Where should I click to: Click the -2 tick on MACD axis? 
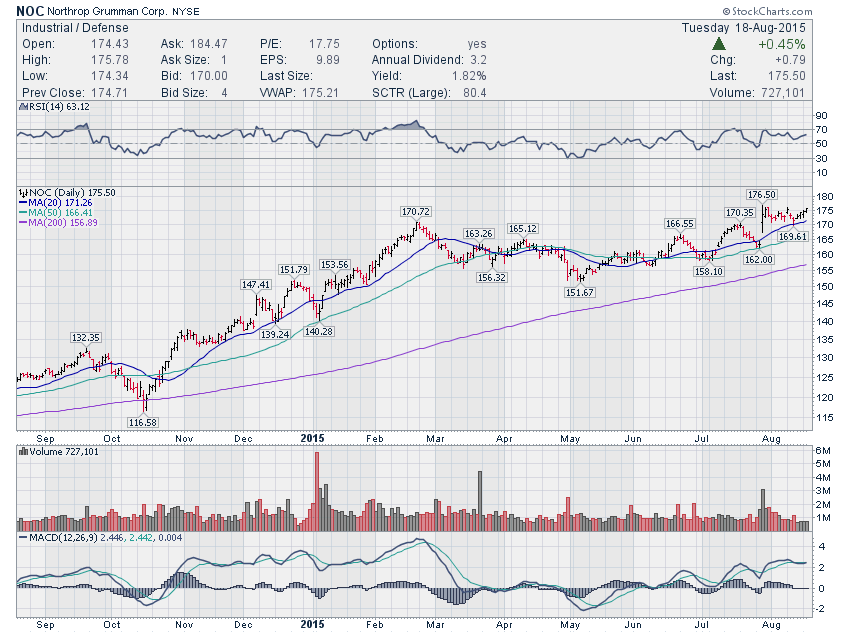[x=821, y=609]
